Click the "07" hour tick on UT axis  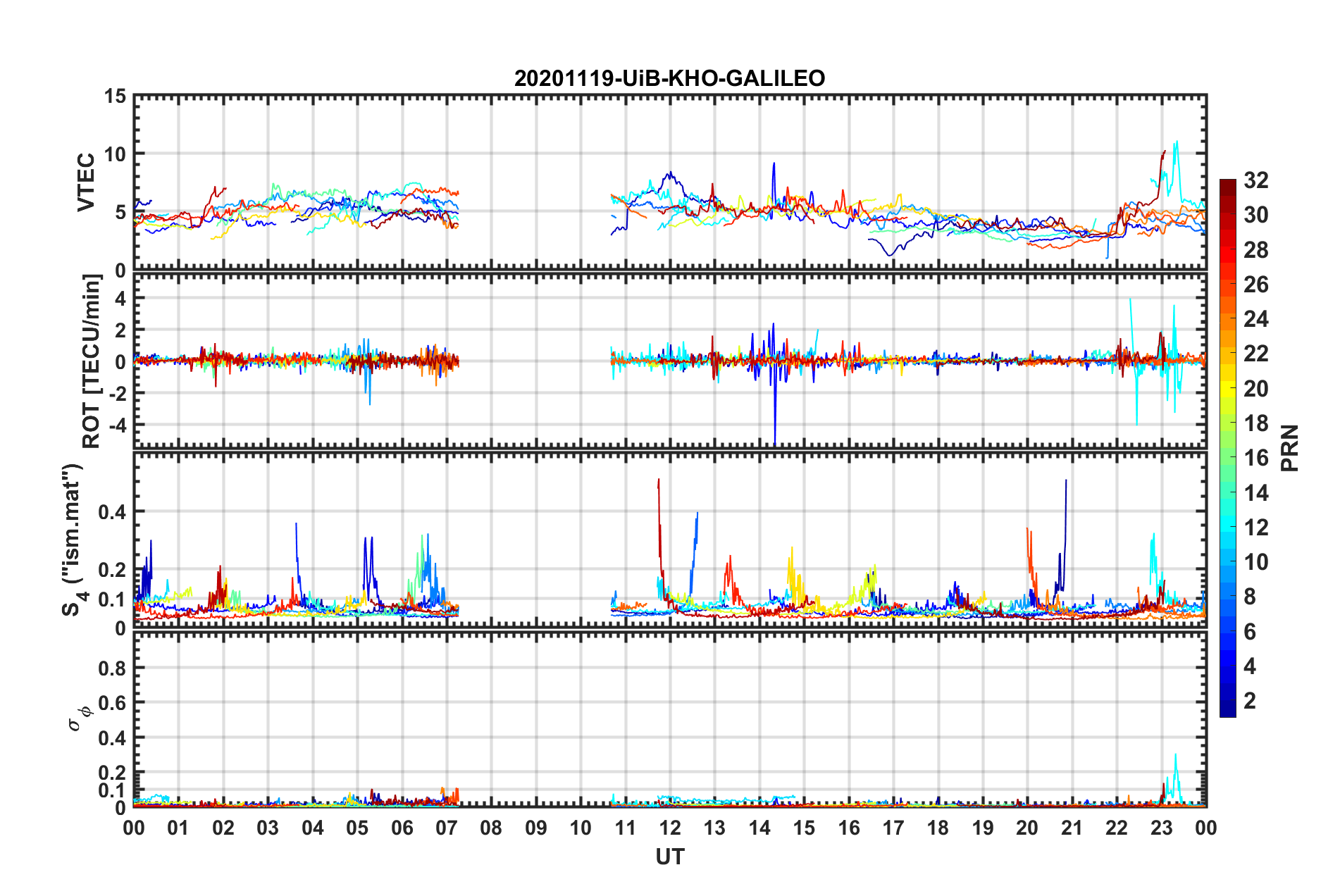[447, 828]
